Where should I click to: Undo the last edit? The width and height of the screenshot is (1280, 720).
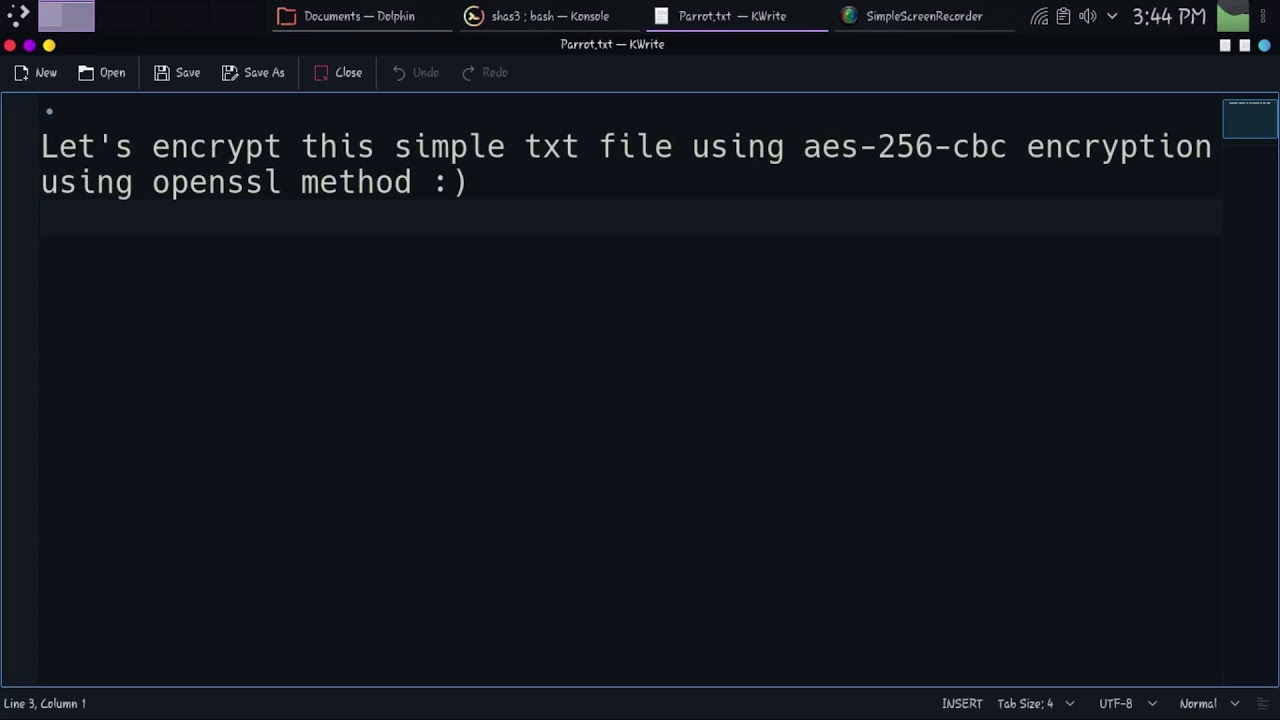416,73
